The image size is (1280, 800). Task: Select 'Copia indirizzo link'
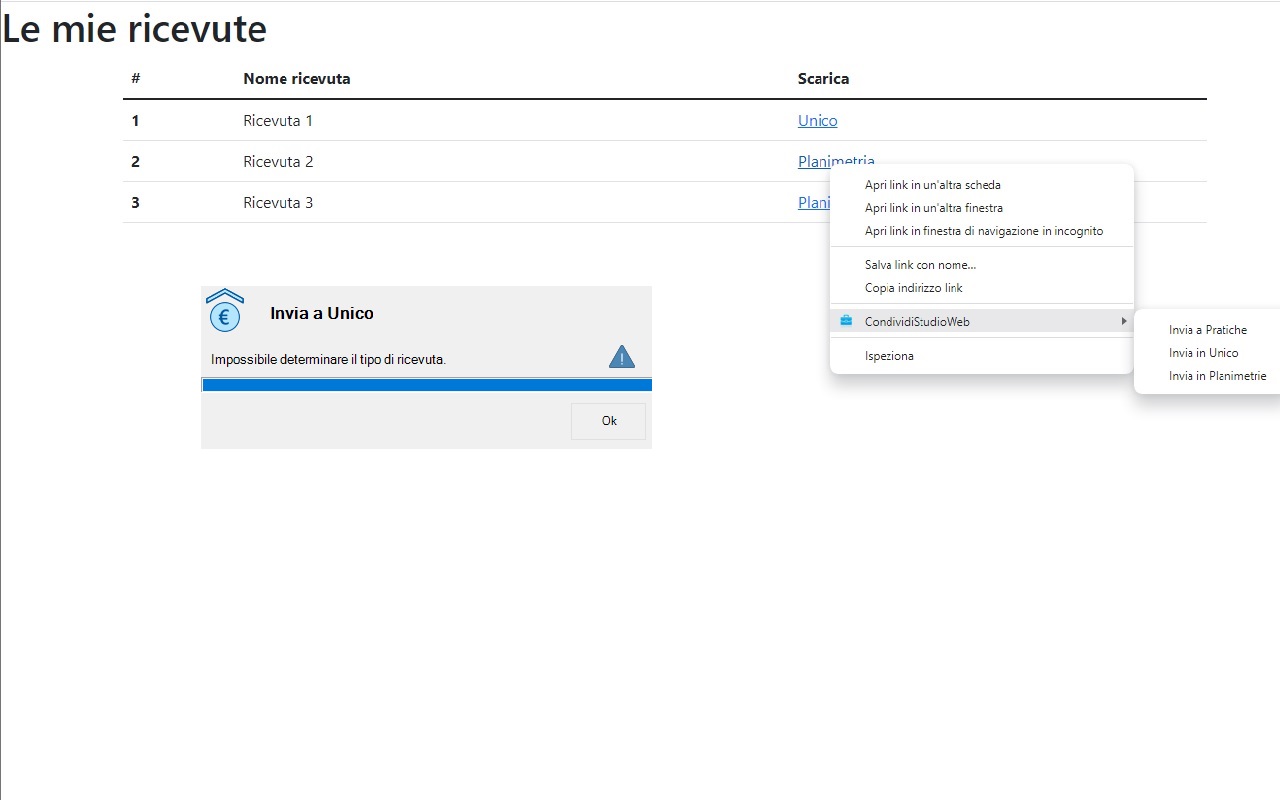point(913,288)
